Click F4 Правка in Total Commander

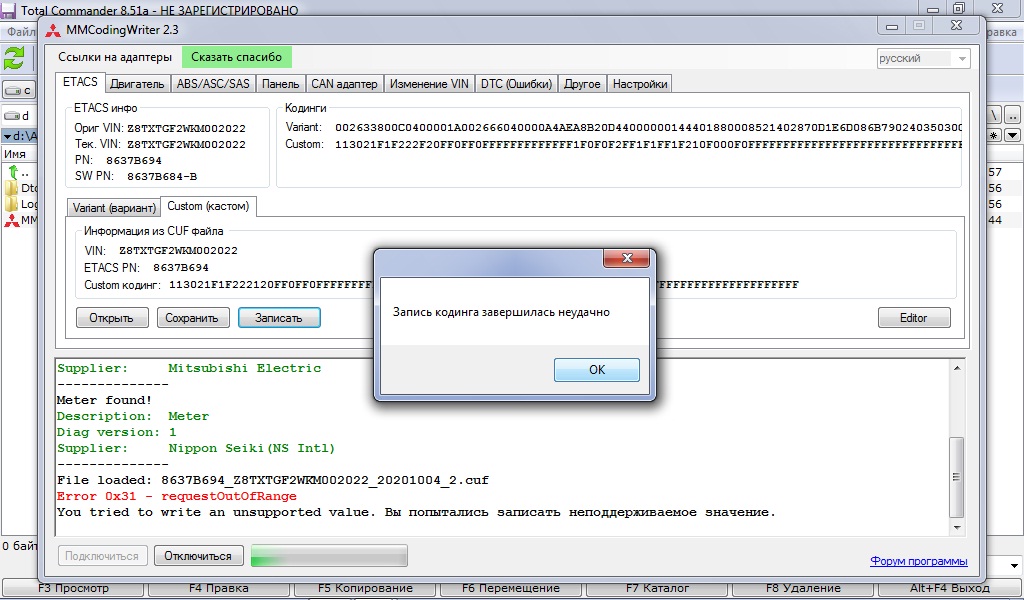(219, 588)
